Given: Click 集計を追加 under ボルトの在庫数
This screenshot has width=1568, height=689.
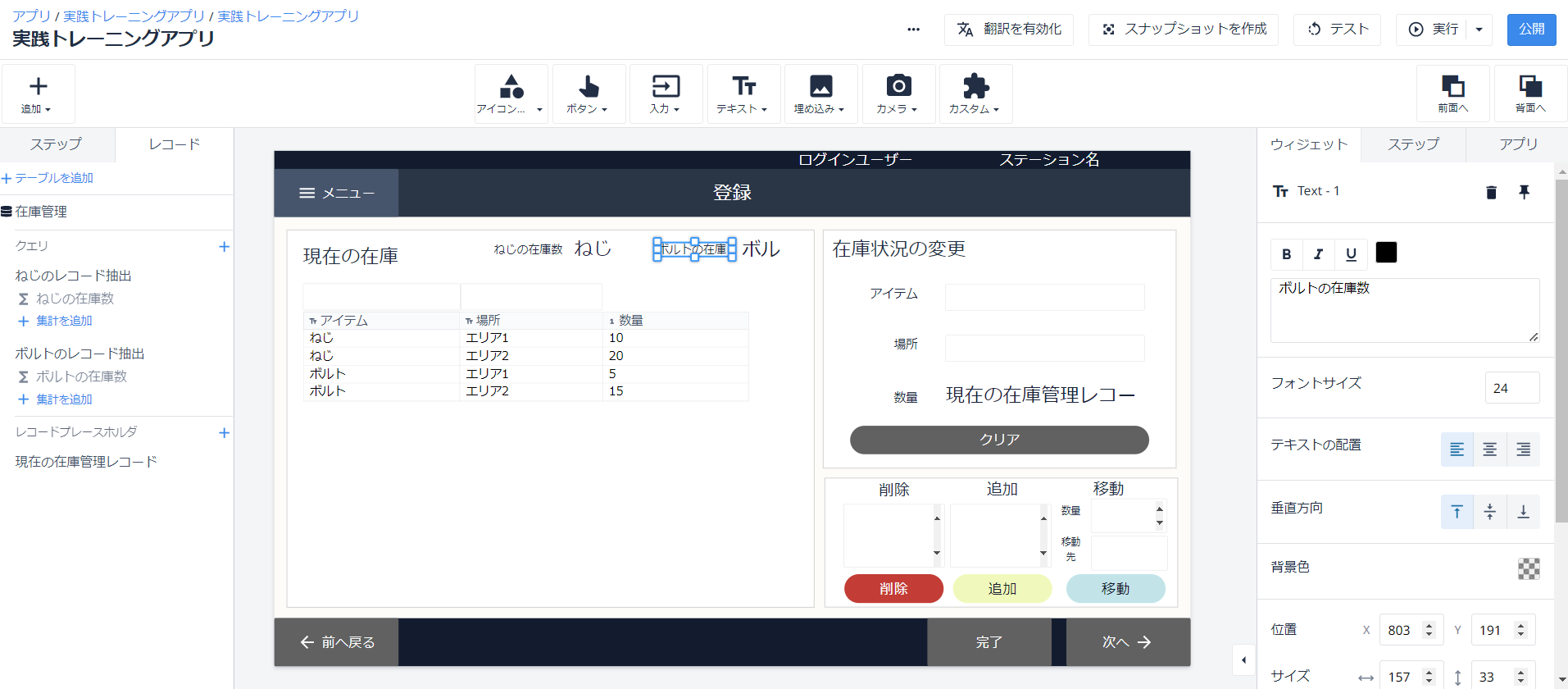Looking at the screenshot, I should 56,399.
